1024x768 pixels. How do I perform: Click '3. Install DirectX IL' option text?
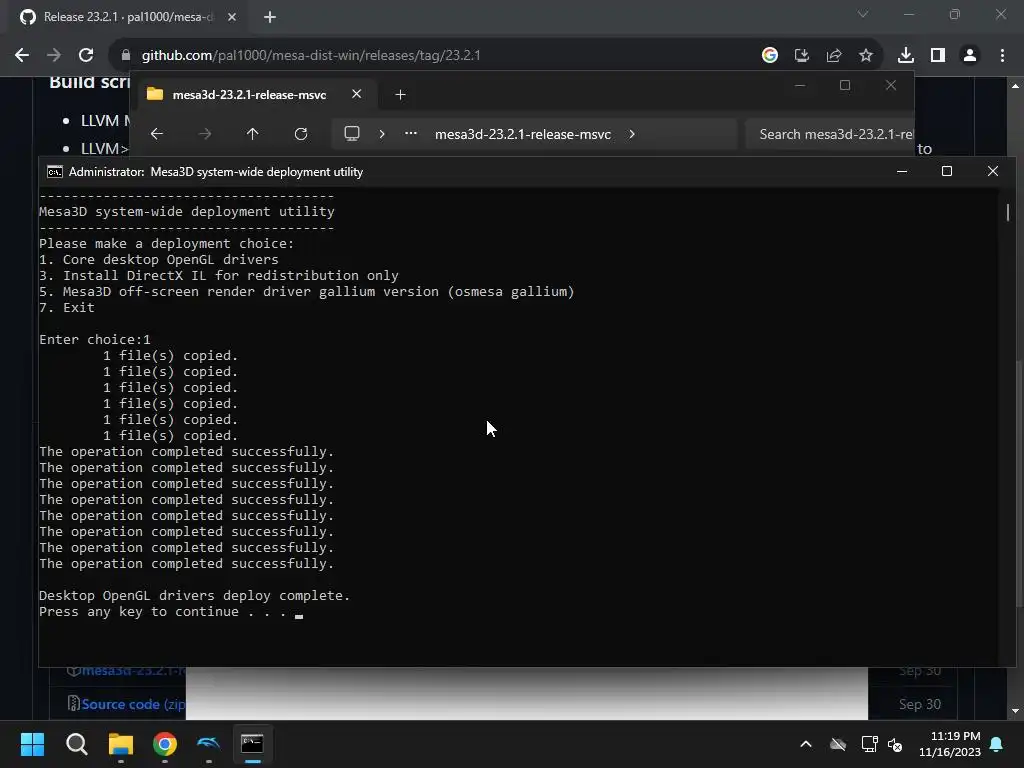click(x=219, y=276)
